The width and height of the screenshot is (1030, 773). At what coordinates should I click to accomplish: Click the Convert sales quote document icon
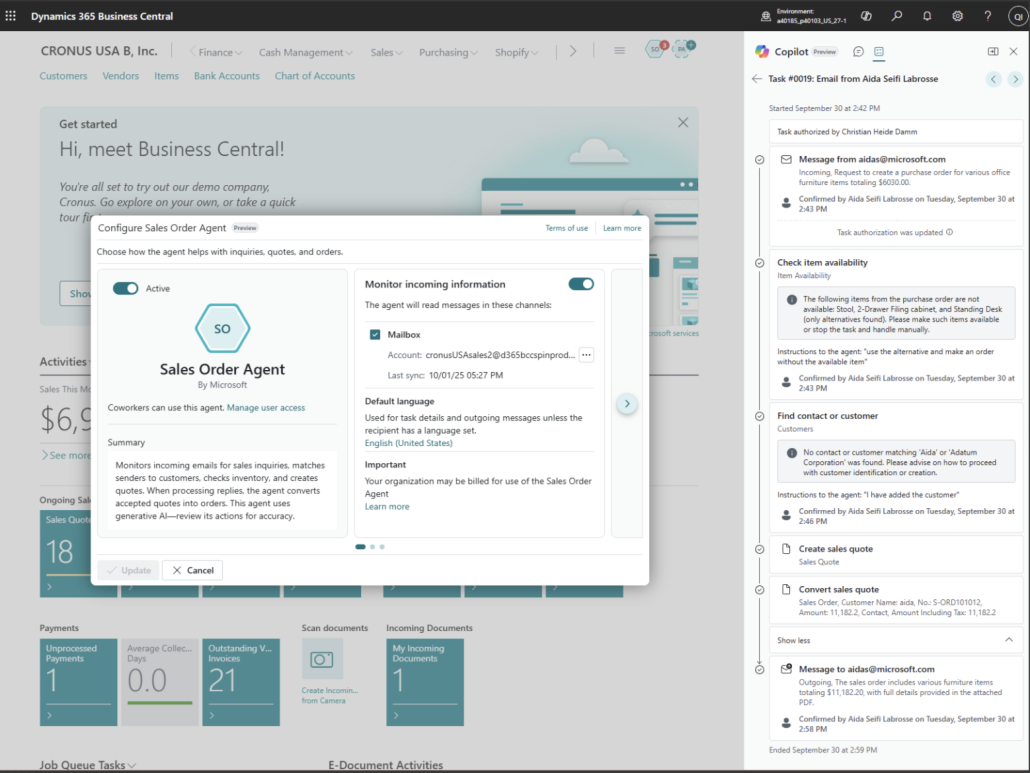786,589
